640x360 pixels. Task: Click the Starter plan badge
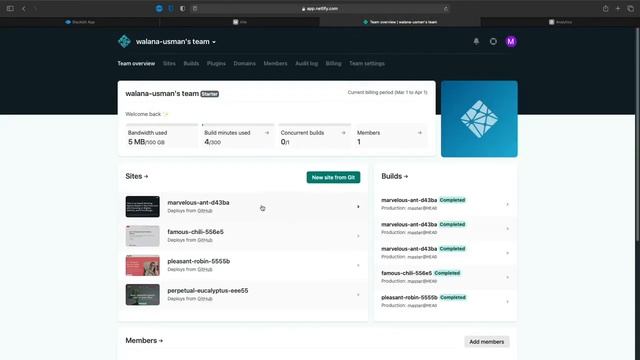[x=209, y=94]
